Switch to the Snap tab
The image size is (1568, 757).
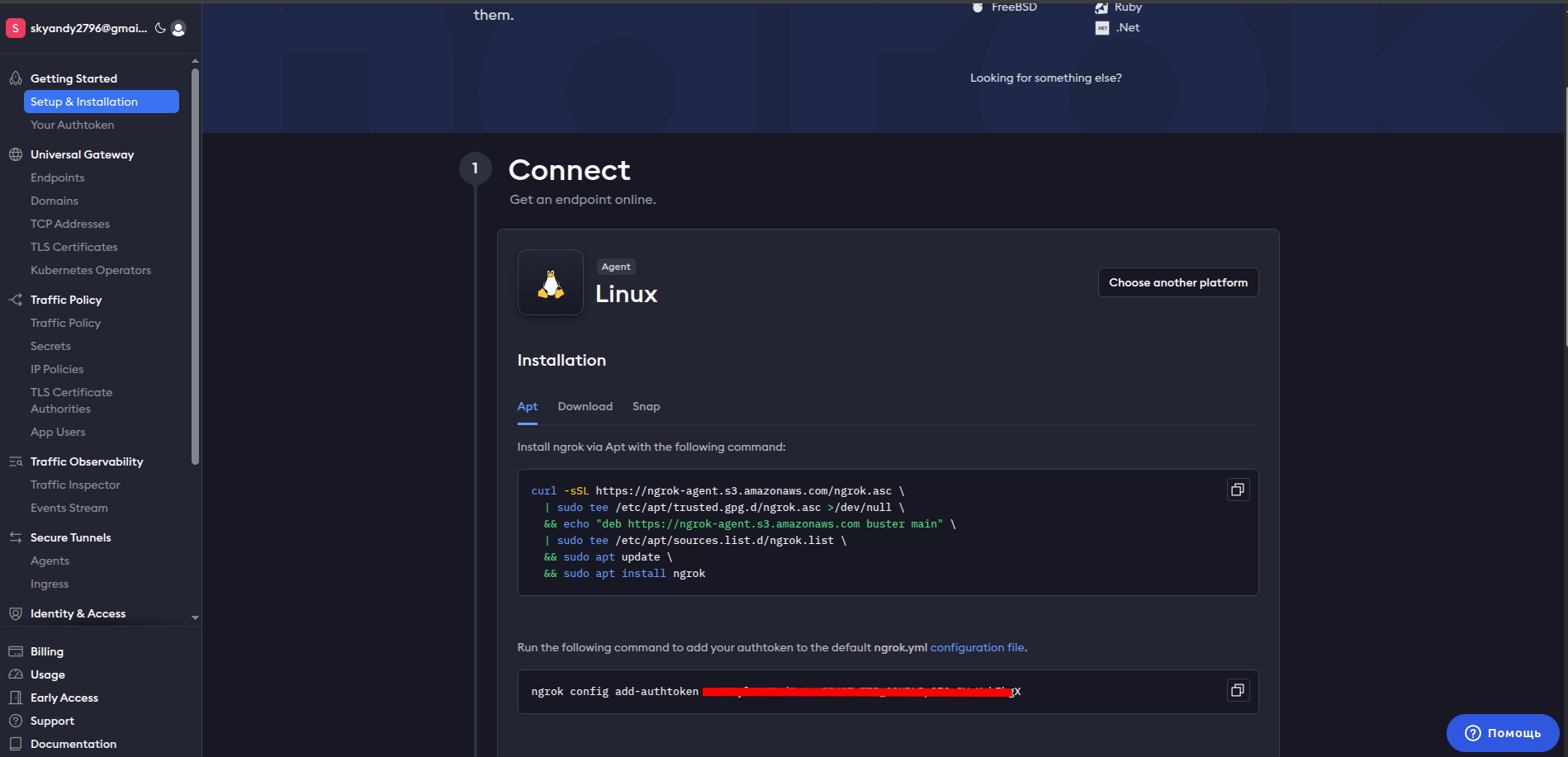[647, 406]
